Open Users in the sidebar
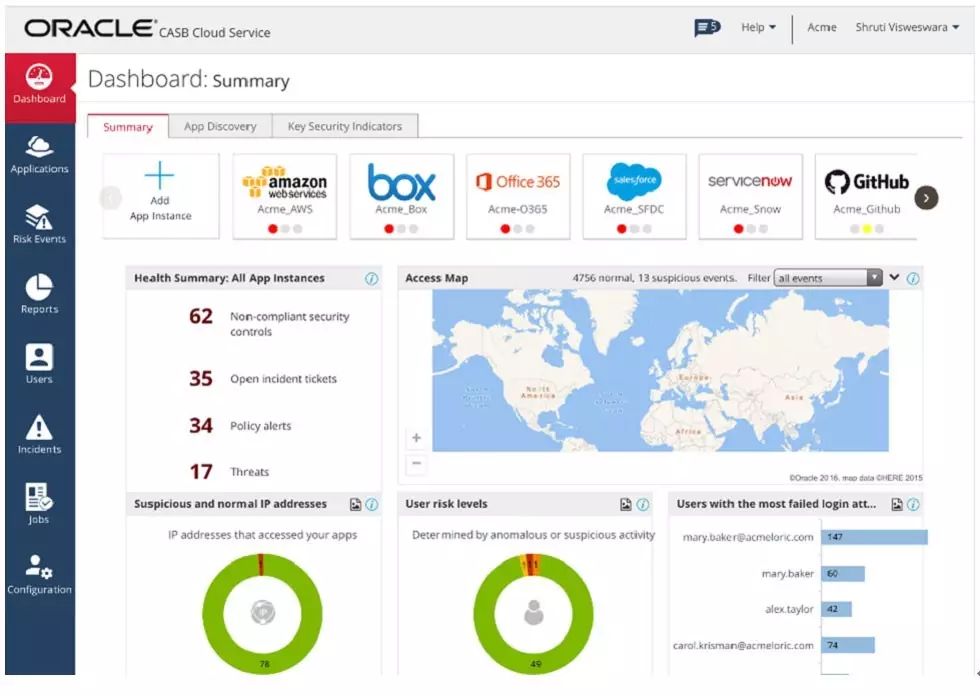Image resolution: width=980 pixels, height=696 pixels. tap(39, 365)
